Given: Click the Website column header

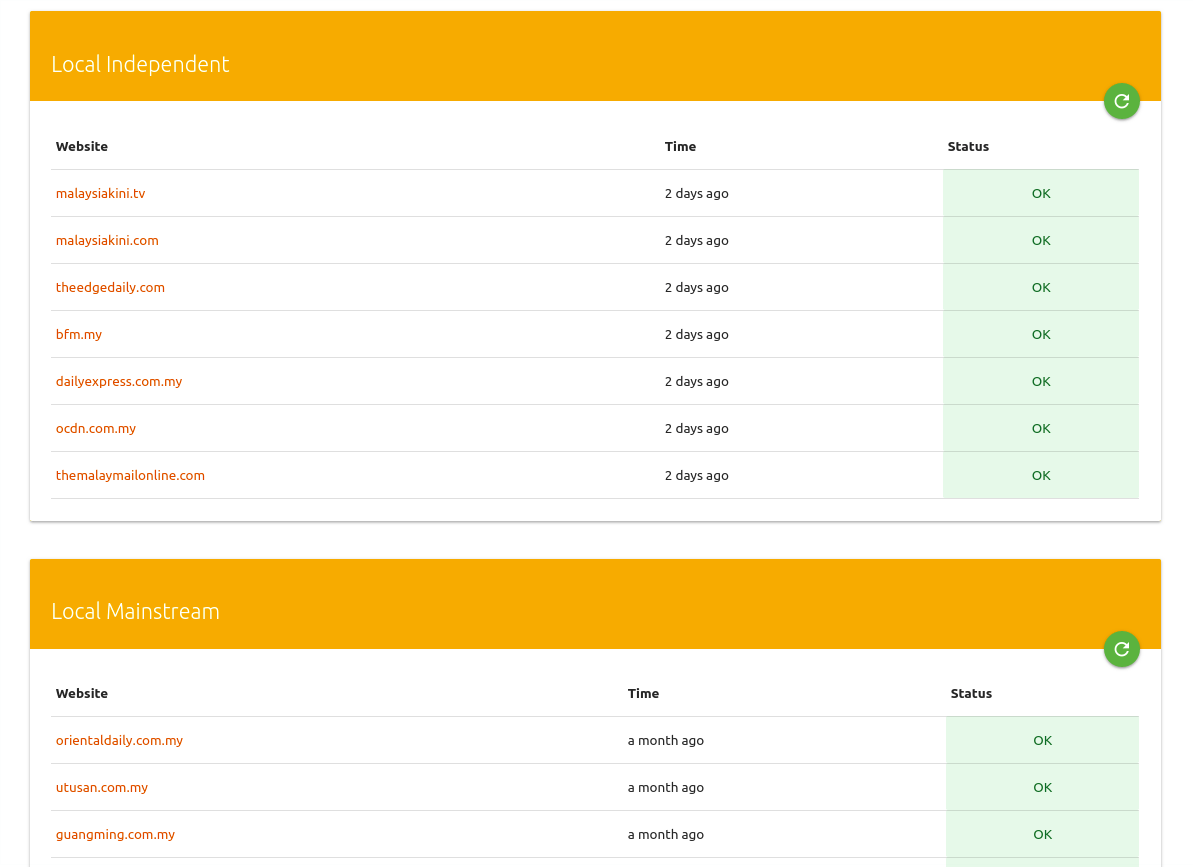Looking at the screenshot, I should point(82,146).
